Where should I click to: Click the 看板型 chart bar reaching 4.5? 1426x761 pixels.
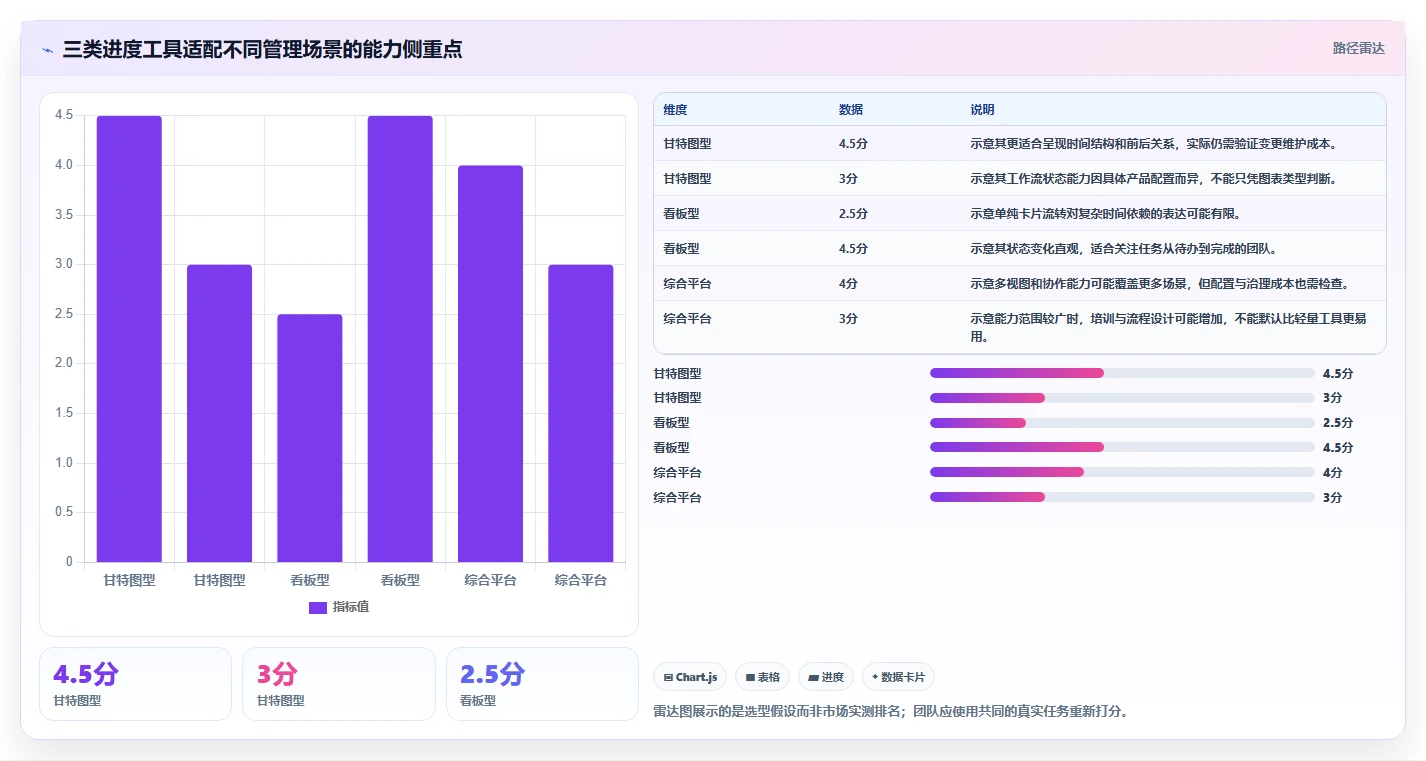coord(400,339)
